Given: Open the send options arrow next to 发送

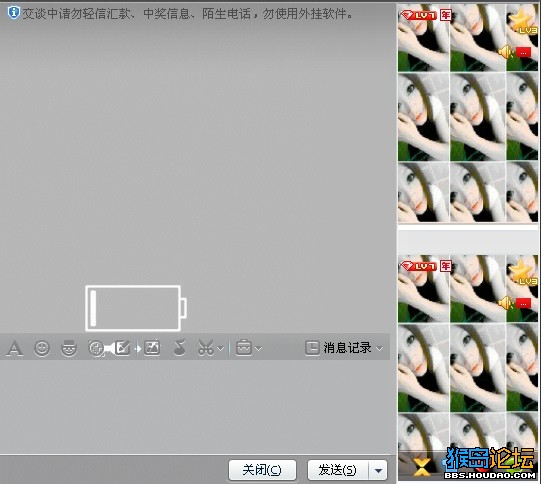Looking at the screenshot, I should pos(378,471).
